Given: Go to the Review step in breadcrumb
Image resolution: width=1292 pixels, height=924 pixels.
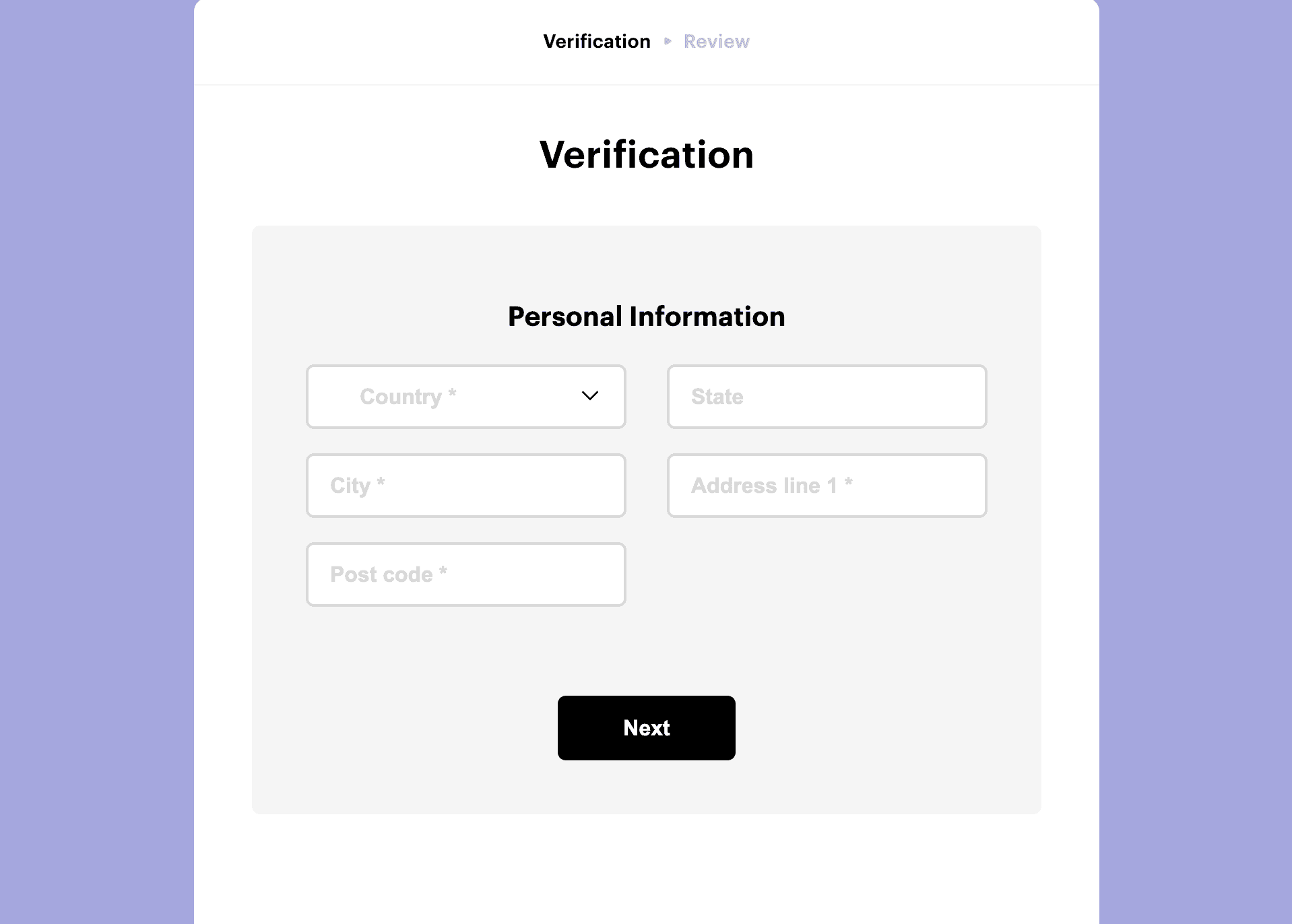Looking at the screenshot, I should 716,41.
